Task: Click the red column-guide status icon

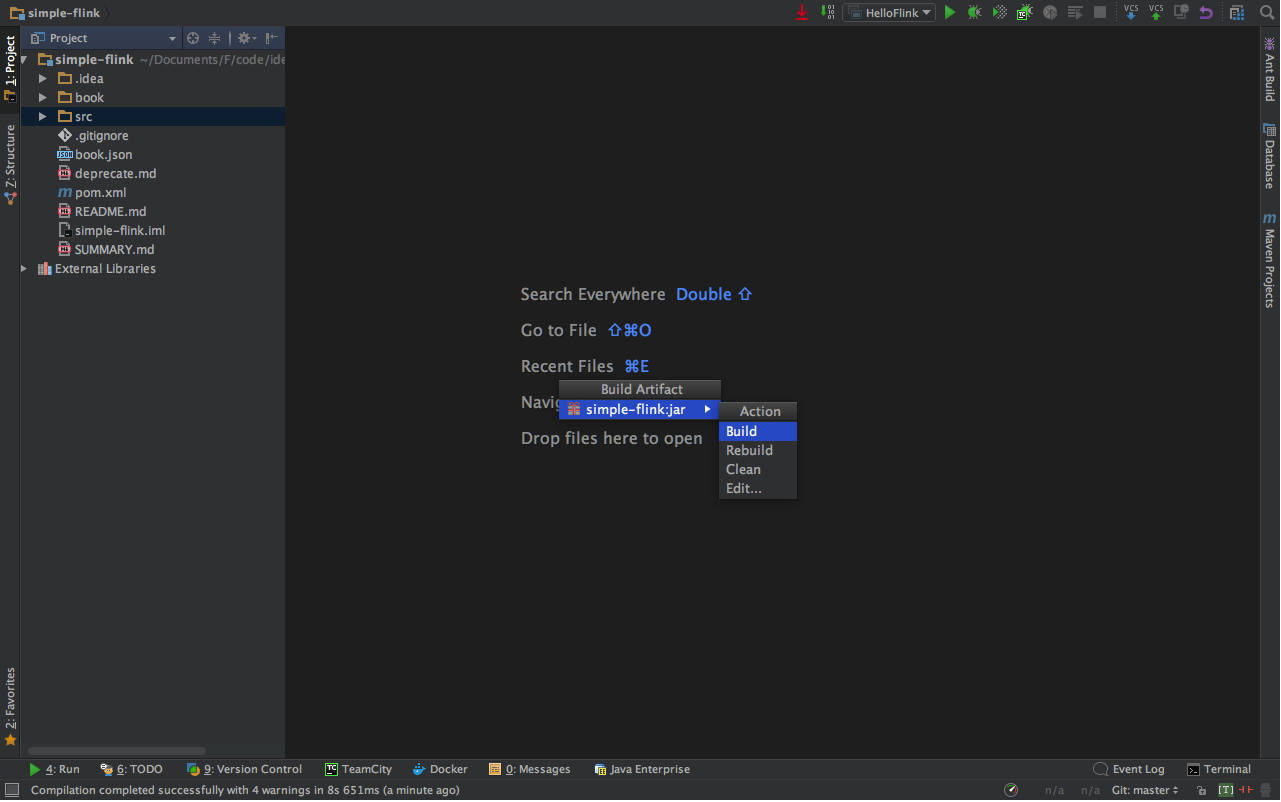Action: click(1247, 791)
